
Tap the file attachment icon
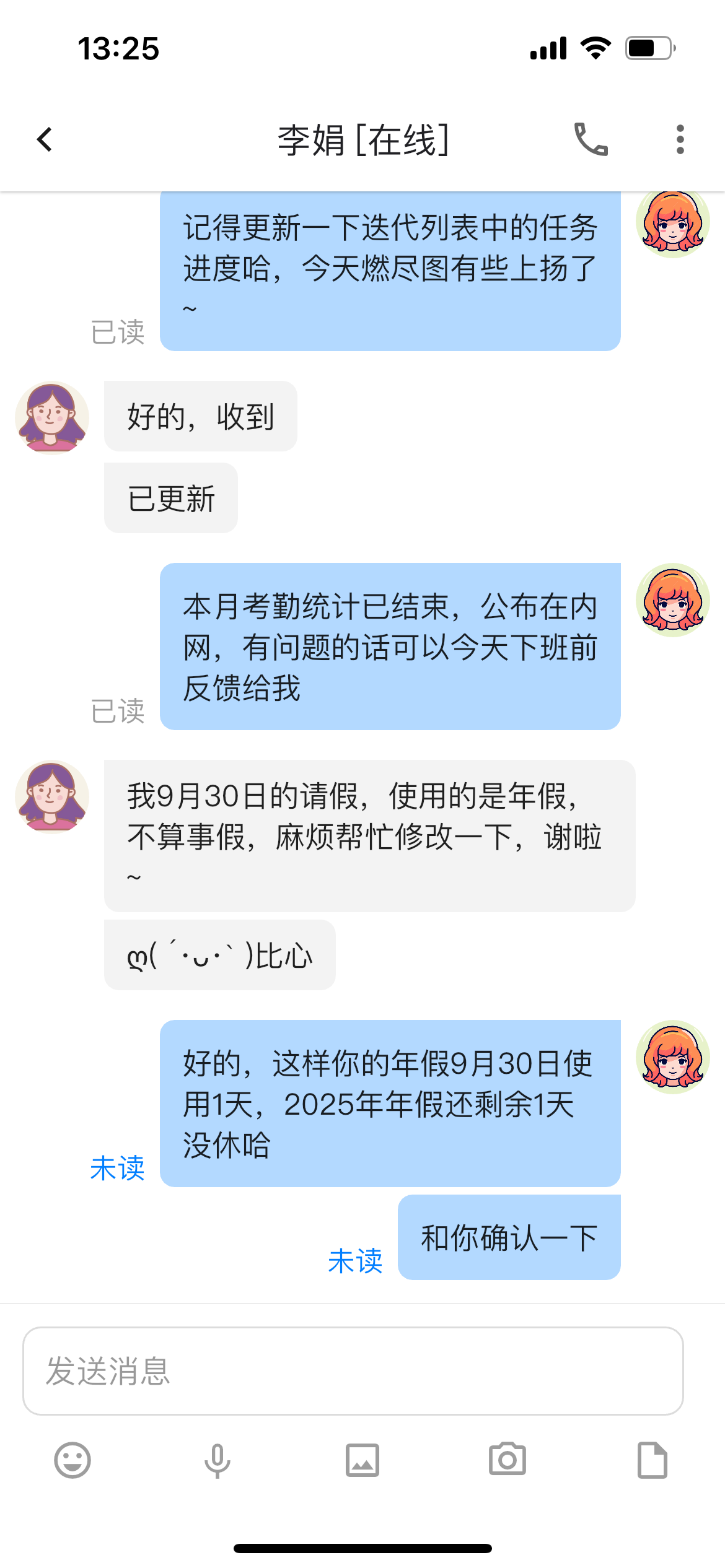point(652,1460)
